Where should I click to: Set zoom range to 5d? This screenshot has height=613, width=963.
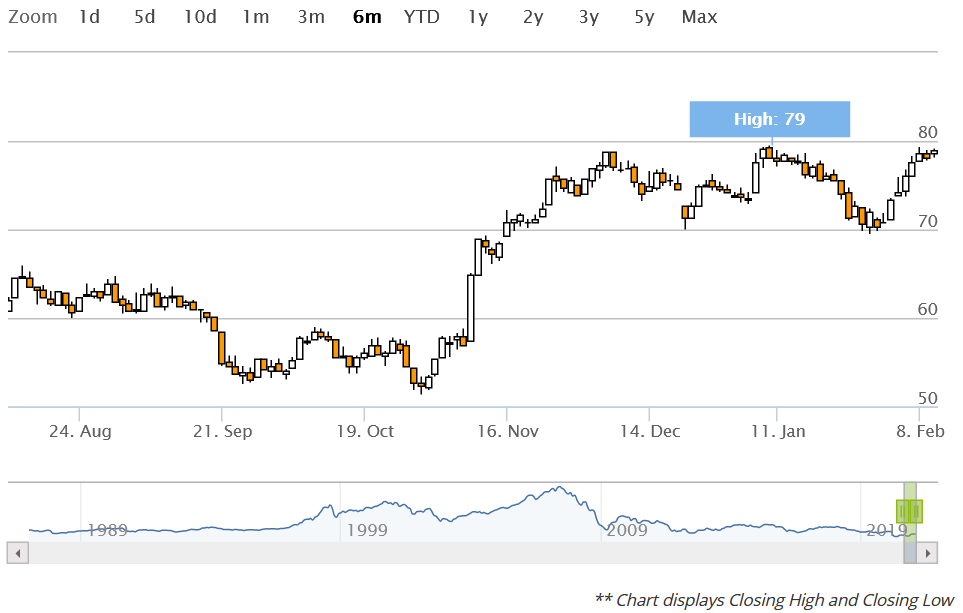144,17
